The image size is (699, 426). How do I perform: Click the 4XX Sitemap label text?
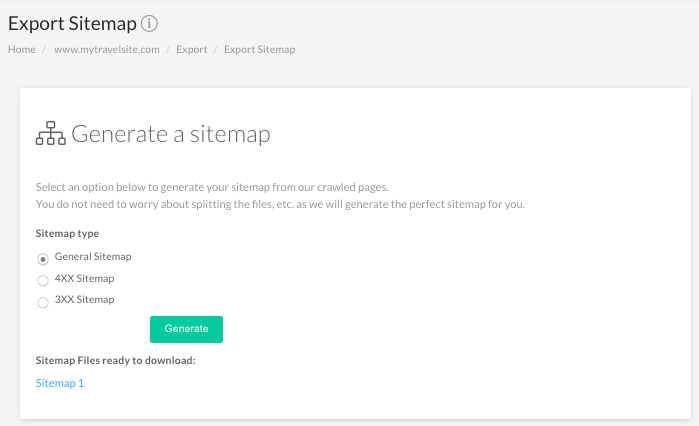[x=85, y=279]
